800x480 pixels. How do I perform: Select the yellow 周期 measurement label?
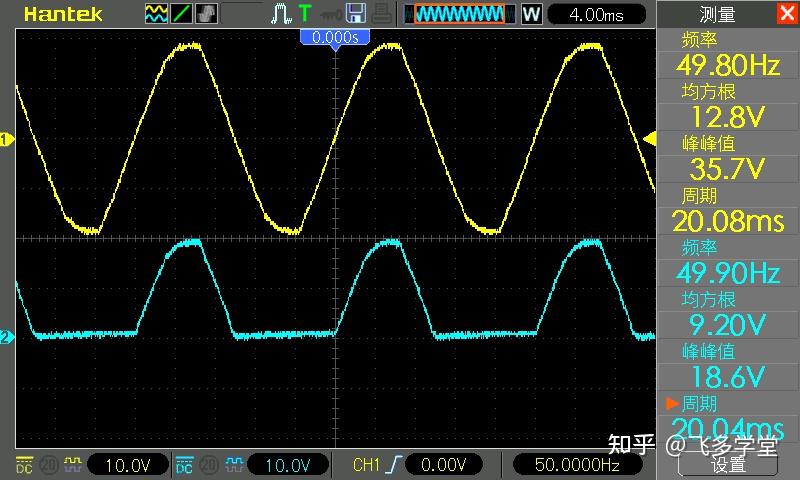[699, 195]
